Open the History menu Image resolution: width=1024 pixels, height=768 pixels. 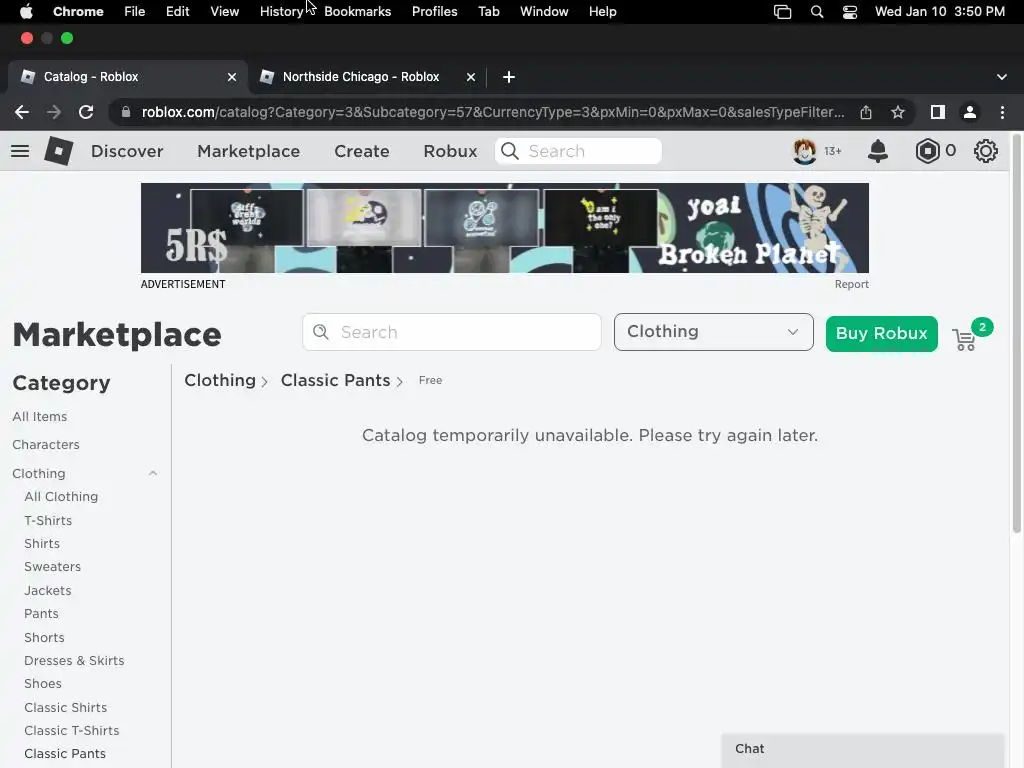coord(281,12)
